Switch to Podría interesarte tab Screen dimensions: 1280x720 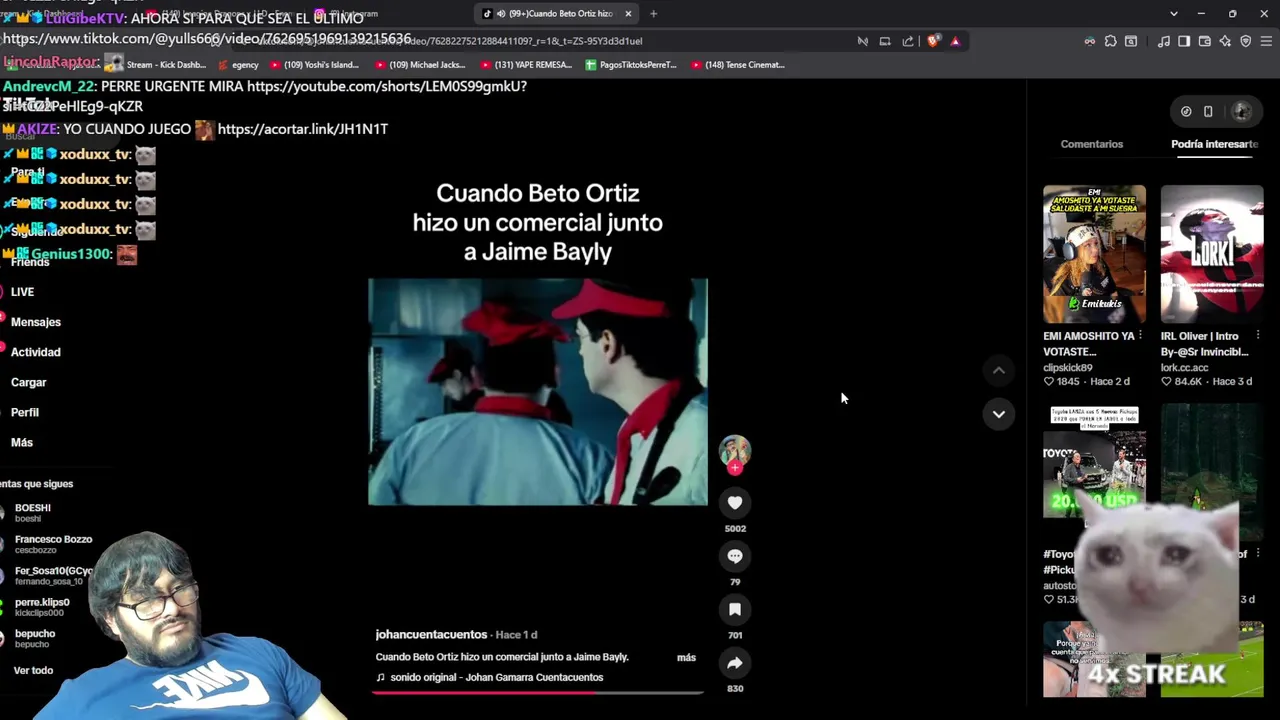(x=1214, y=144)
